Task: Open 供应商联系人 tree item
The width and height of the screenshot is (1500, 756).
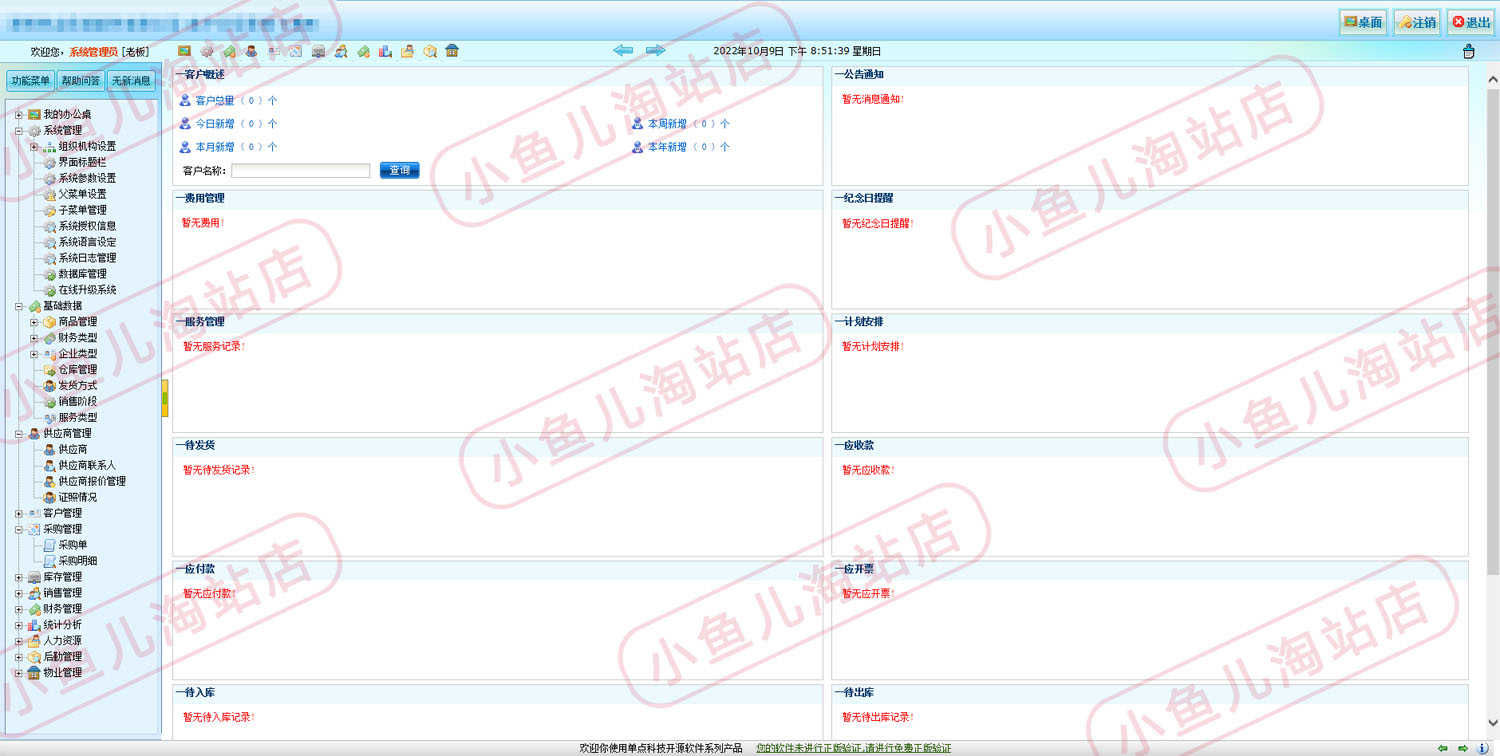Action: pos(87,466)
